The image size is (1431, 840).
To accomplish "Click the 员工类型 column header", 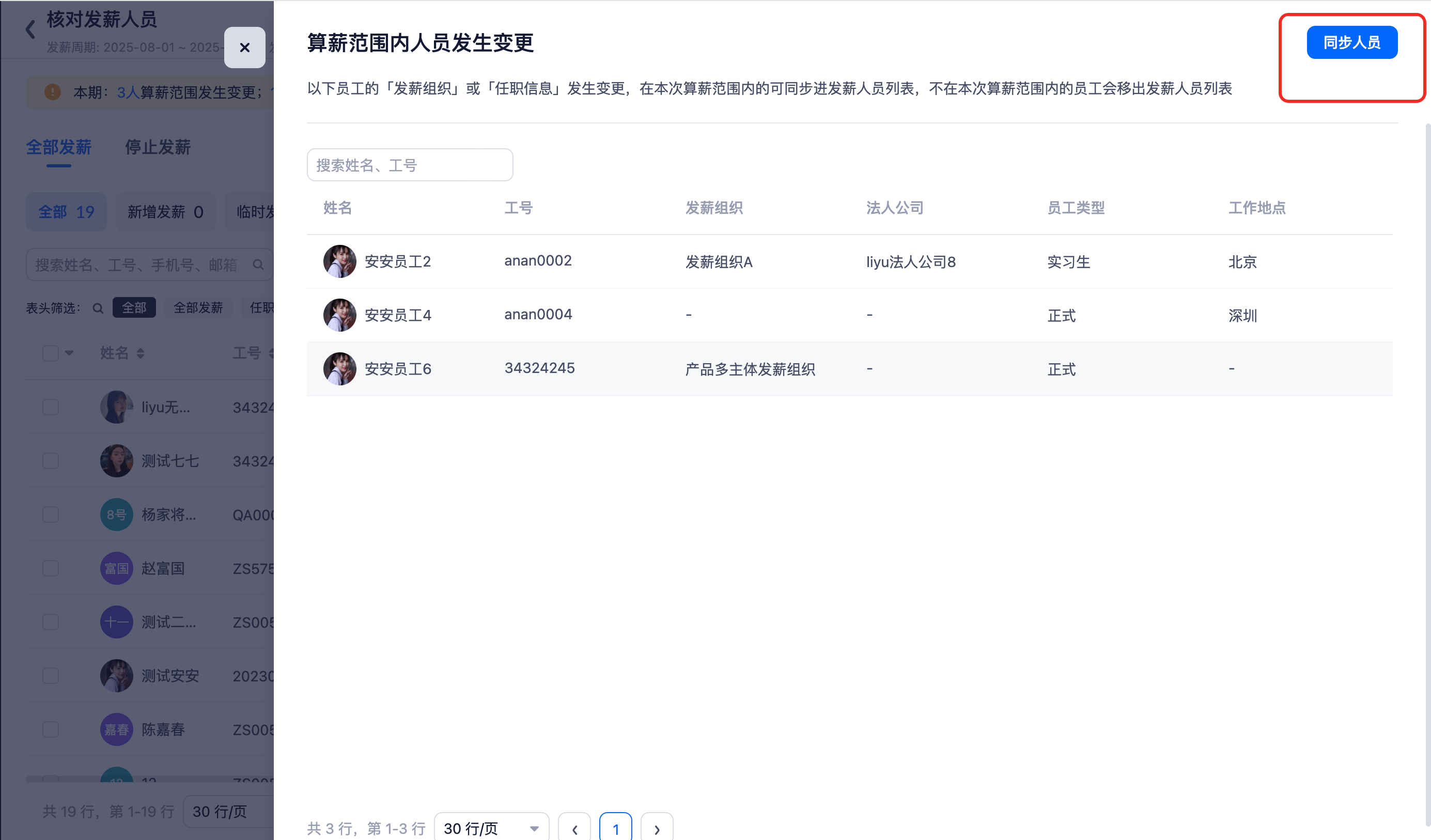I will pyautogui.click(x=1076, y=208).
